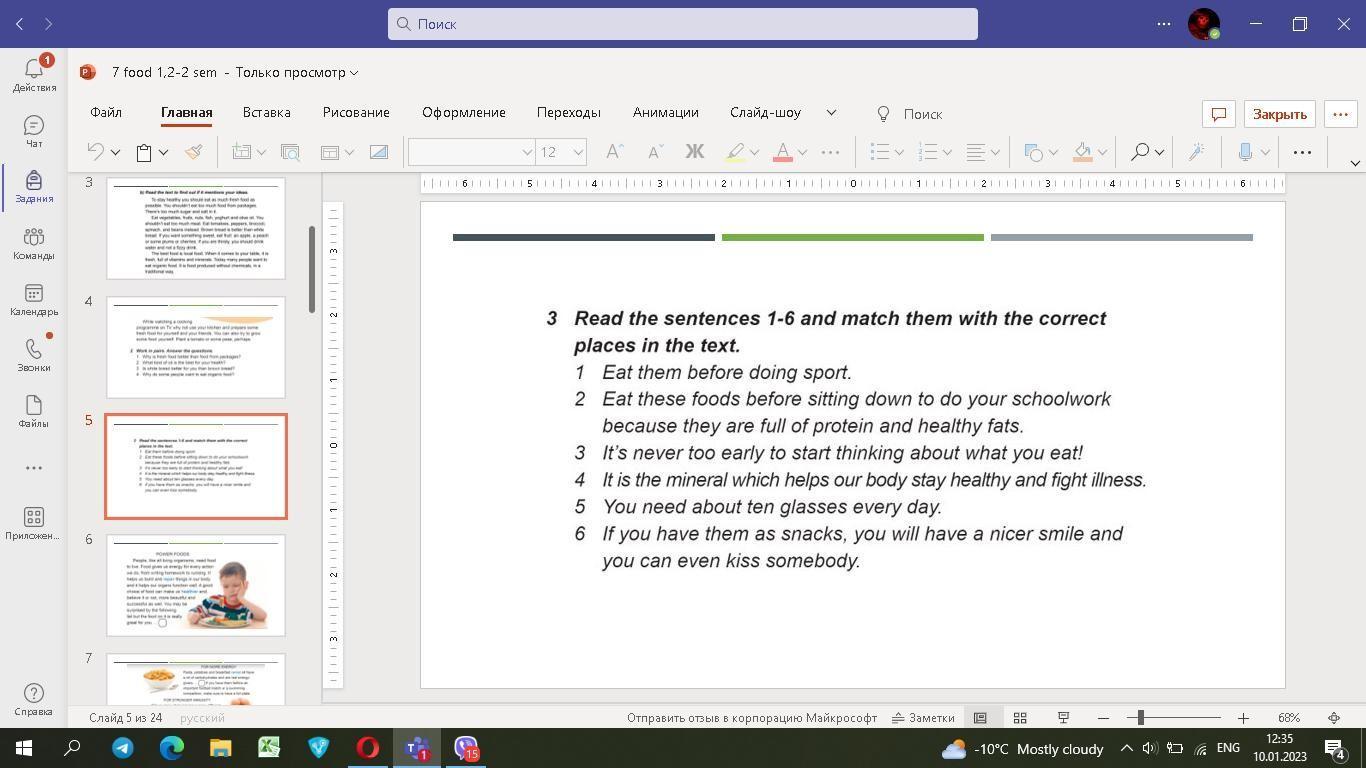1366x768 pixels.
Task: Open Файлы in the Teams sidebar
Action: coord(34,411)
